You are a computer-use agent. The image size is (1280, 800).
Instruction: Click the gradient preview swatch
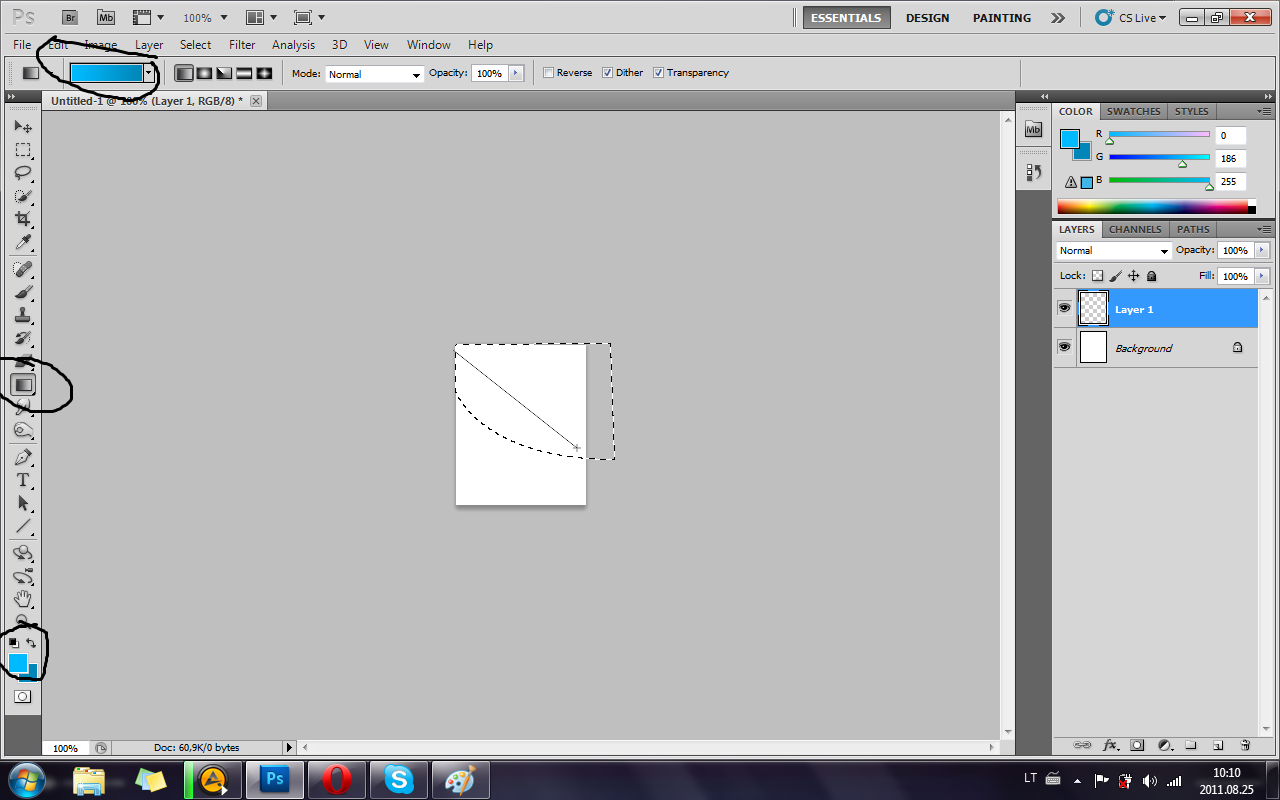106,73
